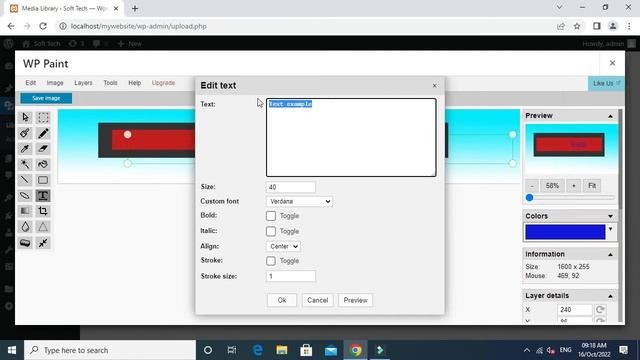Select the Pencil tool

click(43, 133)
